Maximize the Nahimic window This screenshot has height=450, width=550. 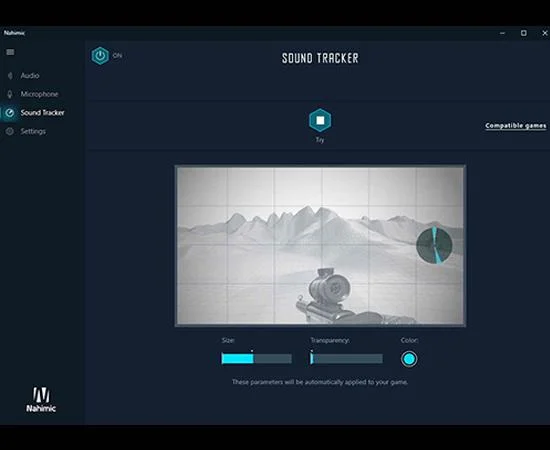[x=523, y=33]
